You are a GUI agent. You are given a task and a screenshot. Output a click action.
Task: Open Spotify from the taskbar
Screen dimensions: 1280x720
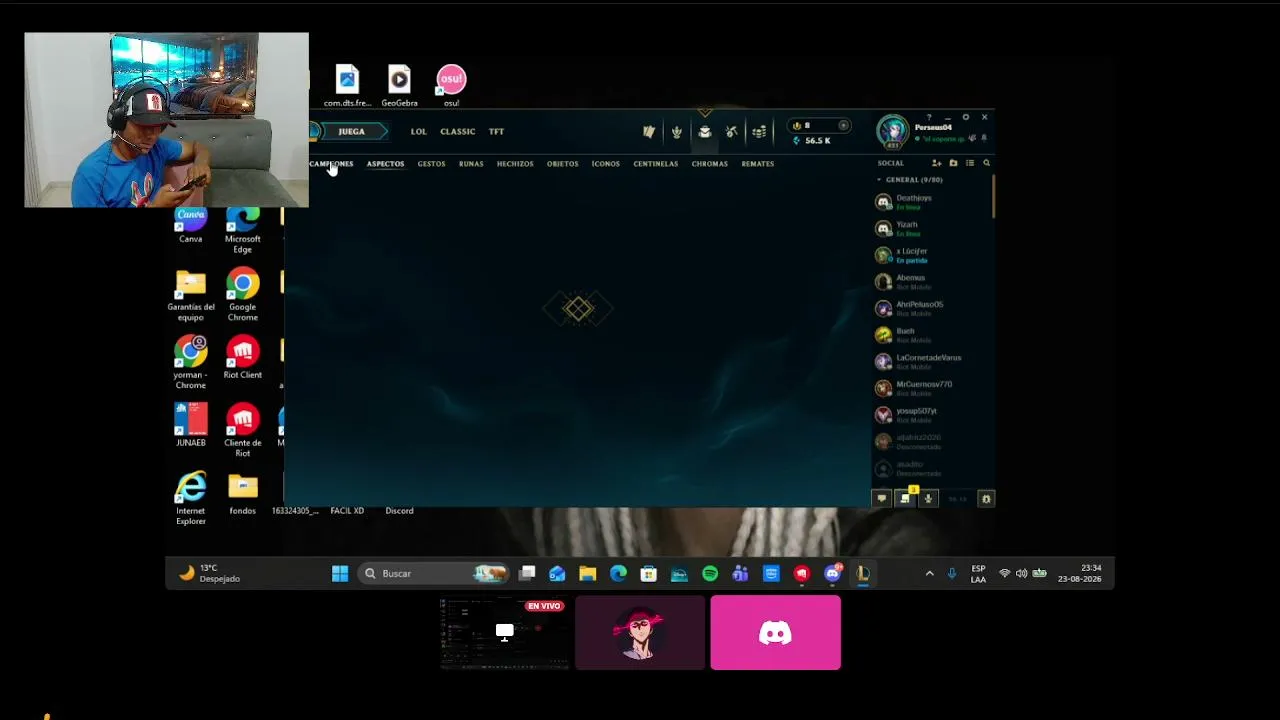click(710, 573)
